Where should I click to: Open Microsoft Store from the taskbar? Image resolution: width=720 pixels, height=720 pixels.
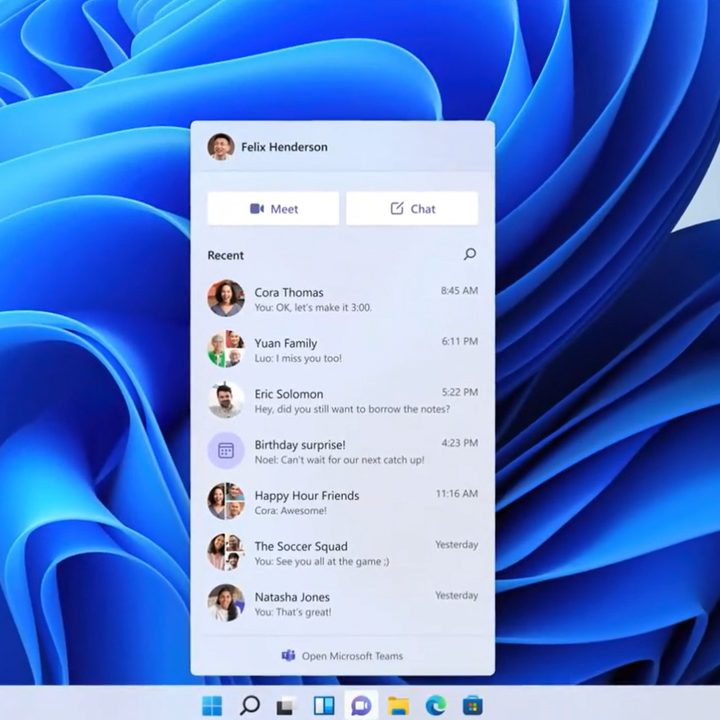tap(472, 705)
